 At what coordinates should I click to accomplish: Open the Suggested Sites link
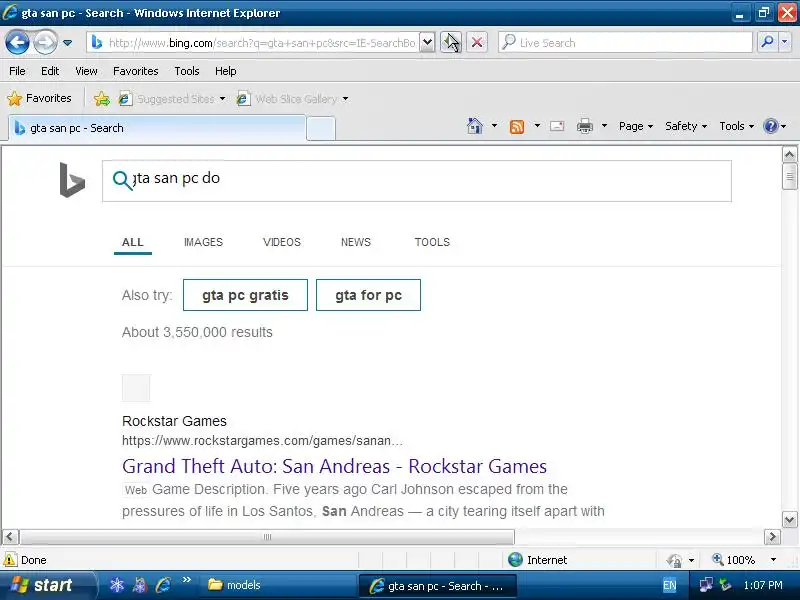(x=168, y=98)
